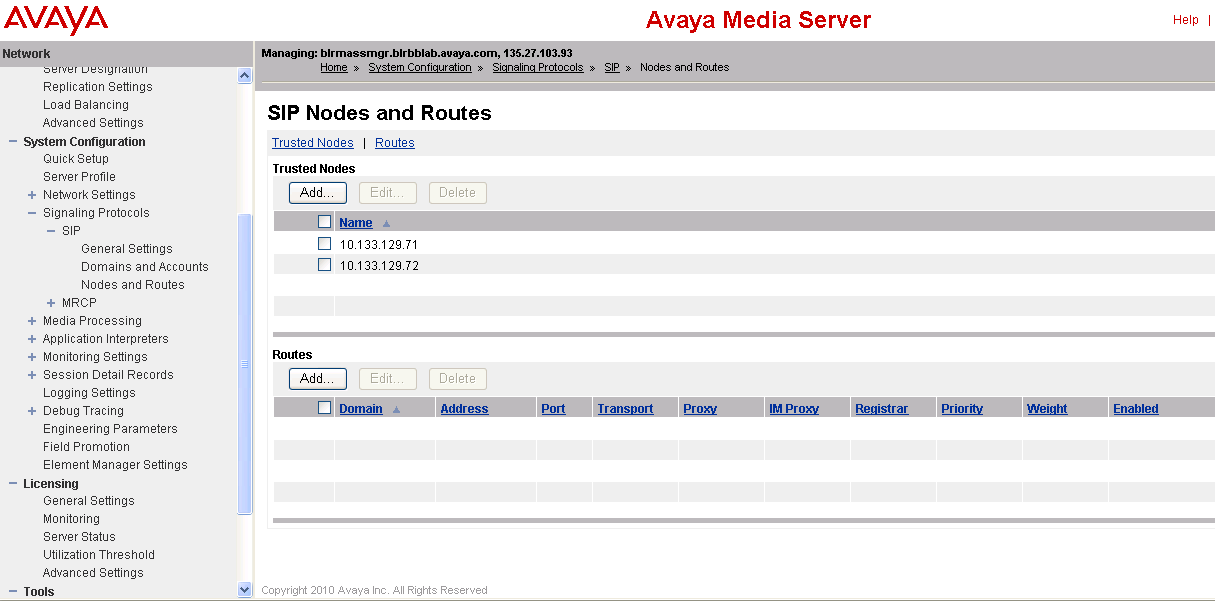The image size is (1215, 601).
Task: Sort routes by Proxy column
Action: pos(700,409)
